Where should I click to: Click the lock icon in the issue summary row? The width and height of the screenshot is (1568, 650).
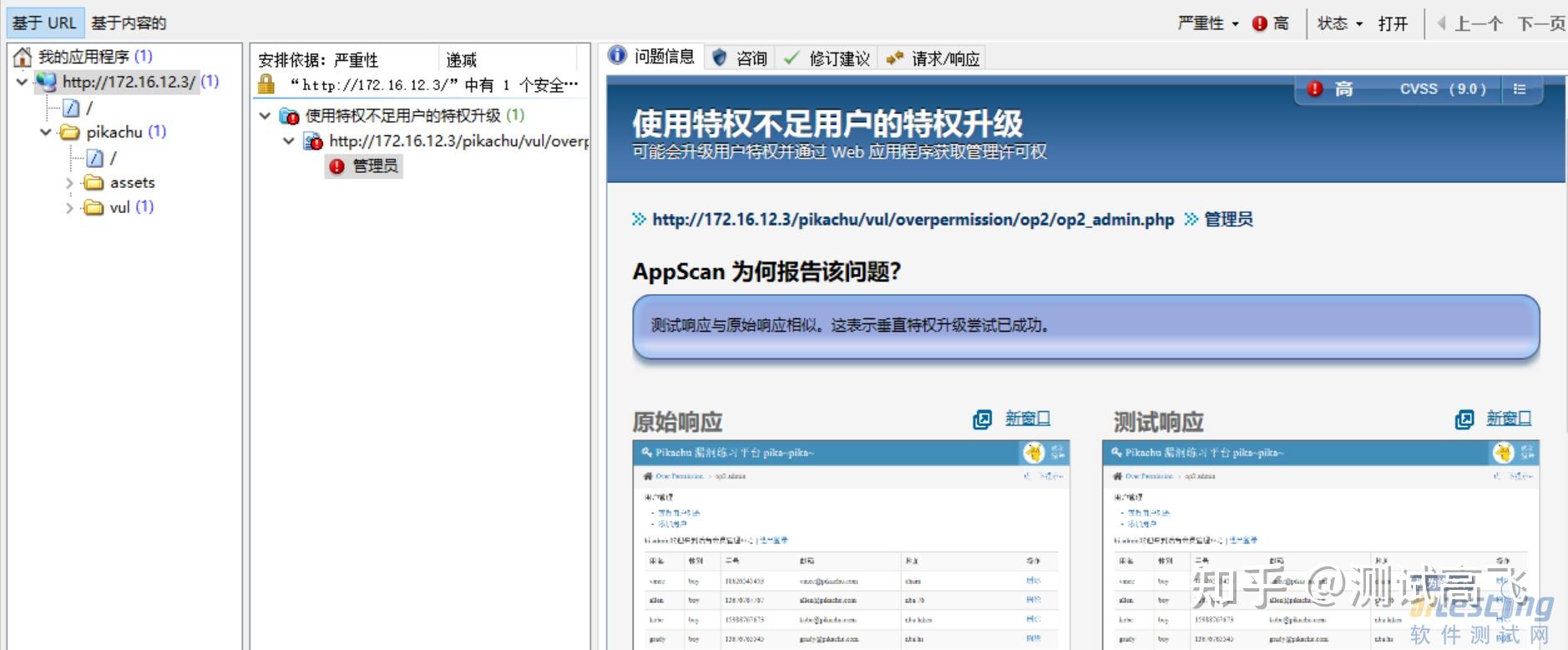click(266, 84)
